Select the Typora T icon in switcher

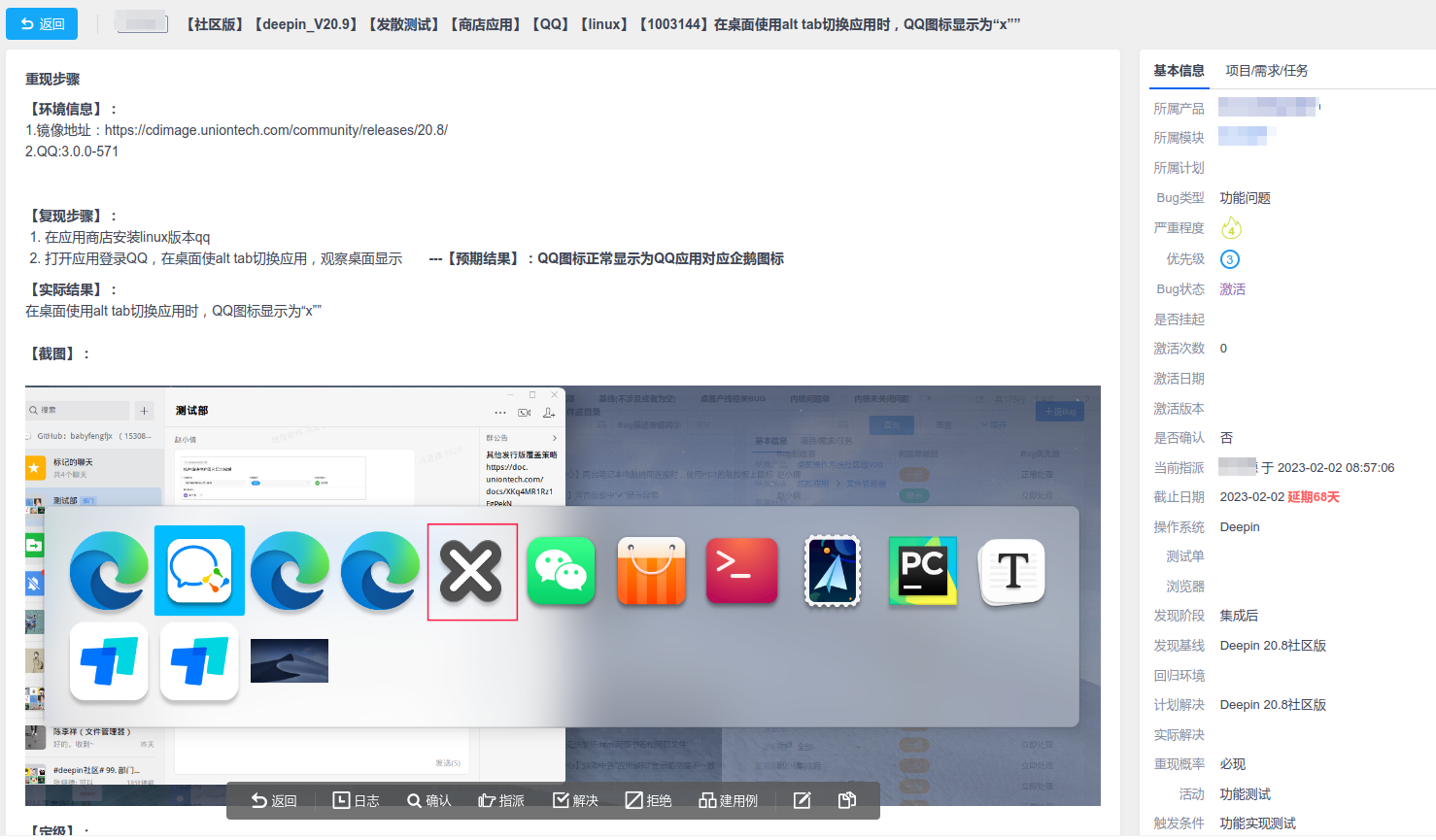[1012, 571]
